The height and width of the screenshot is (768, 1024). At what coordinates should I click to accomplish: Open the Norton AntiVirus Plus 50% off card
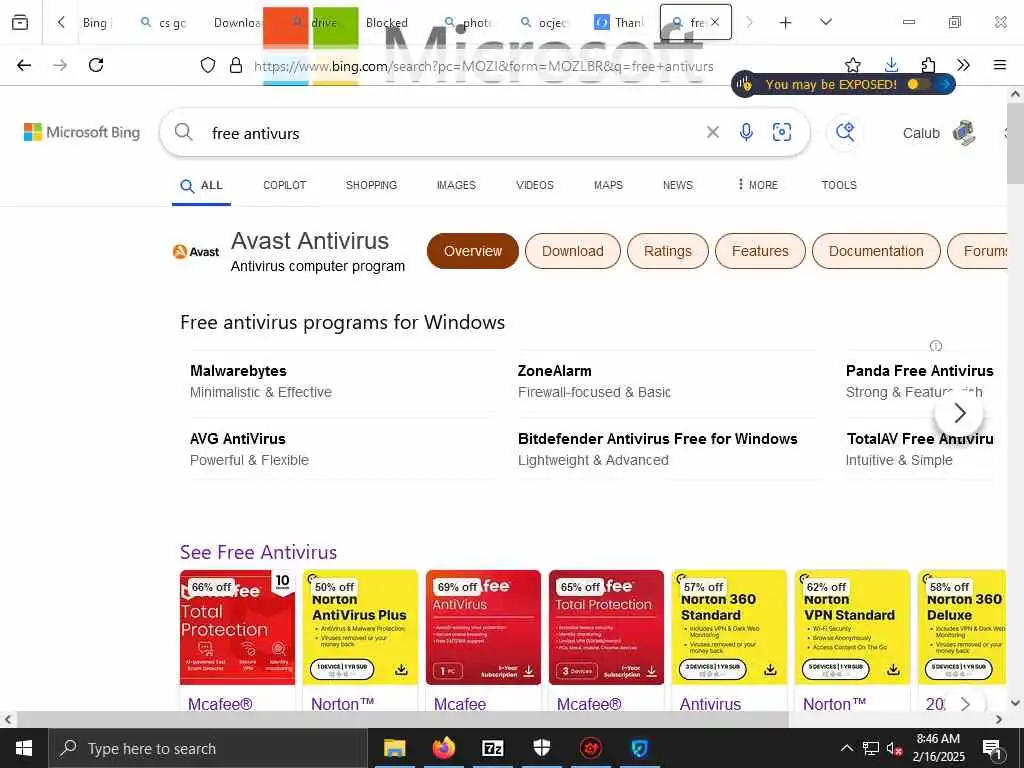(x=360, y=628)
